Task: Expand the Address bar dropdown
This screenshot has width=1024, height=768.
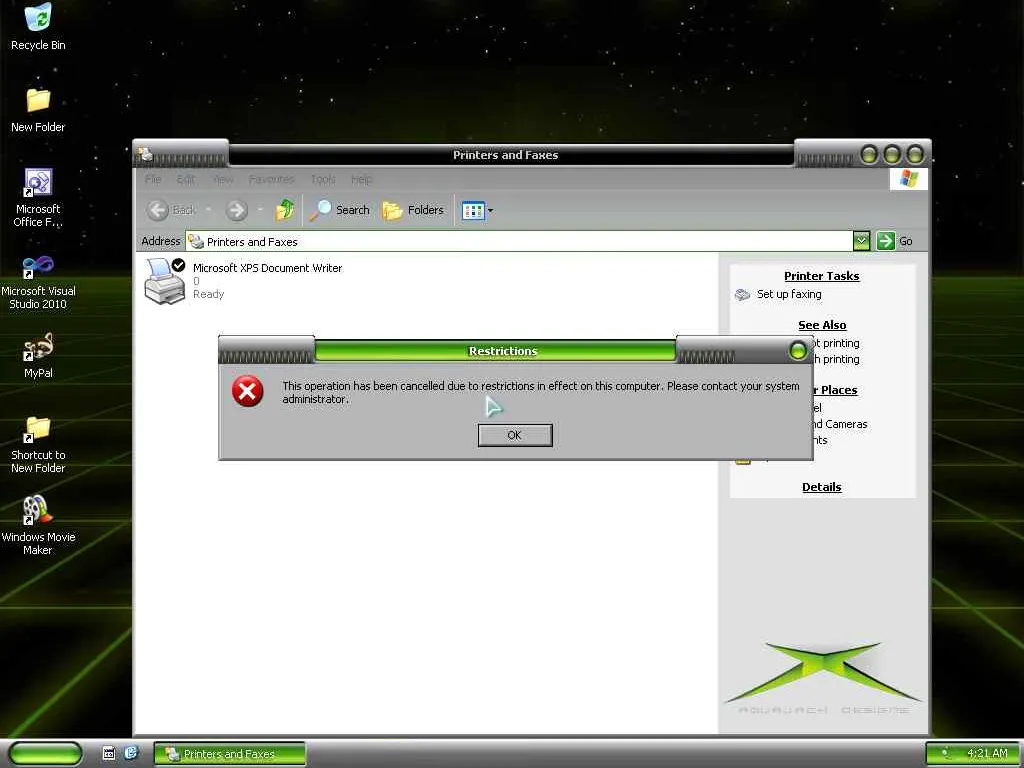Action: coord(861,241)
